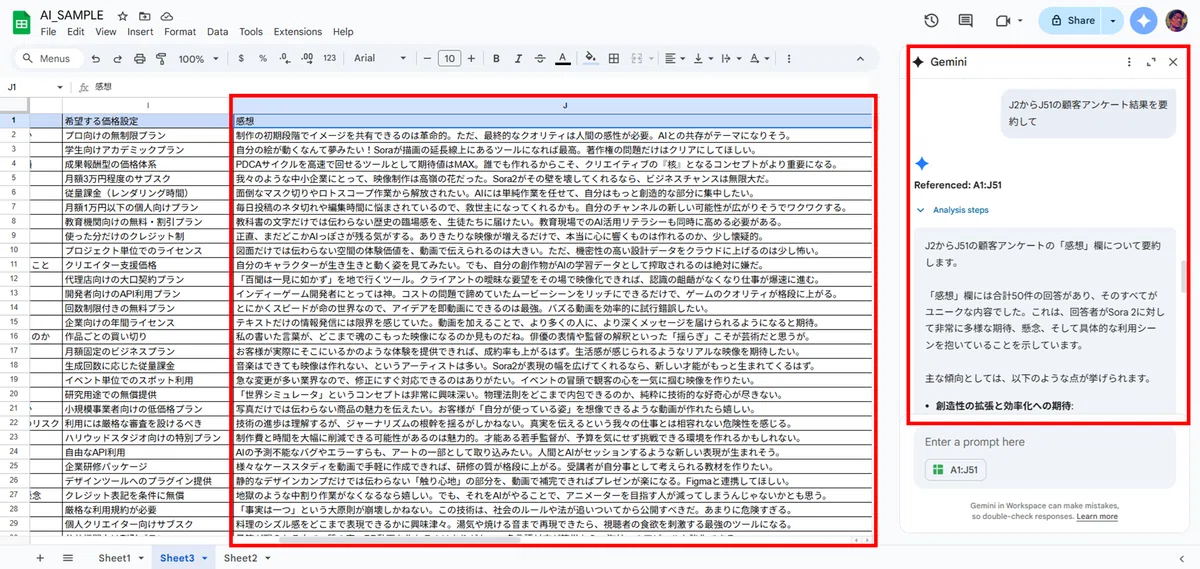The height and width of the screenshot is (569, 1200).
Task: Open the Learn more link
Action: coord(1097,516)
